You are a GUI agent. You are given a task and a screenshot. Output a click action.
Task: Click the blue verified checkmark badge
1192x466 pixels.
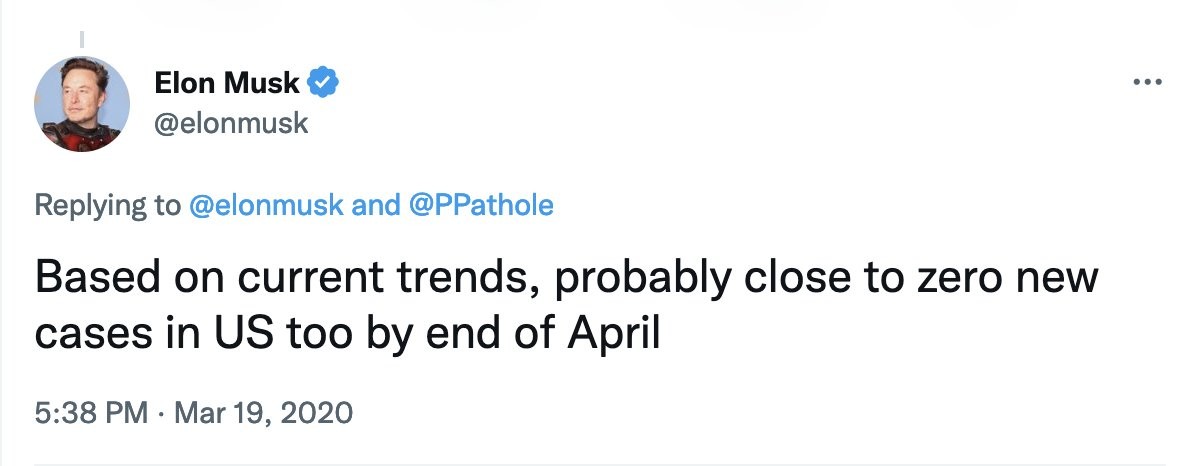pyautogui.click(x=323, y=83)
